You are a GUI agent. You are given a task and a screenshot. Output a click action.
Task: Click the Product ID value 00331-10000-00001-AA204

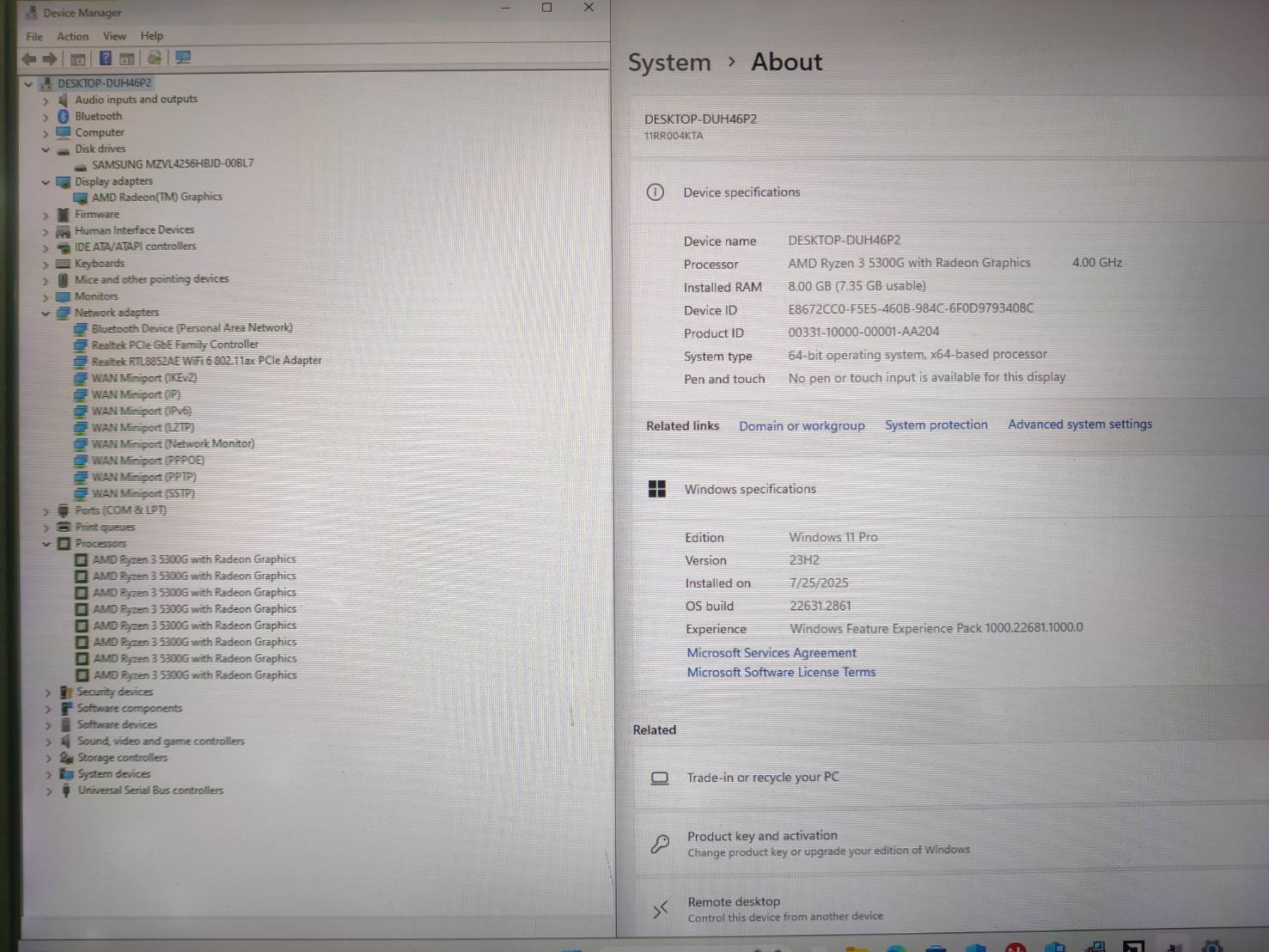pos(863,332)
